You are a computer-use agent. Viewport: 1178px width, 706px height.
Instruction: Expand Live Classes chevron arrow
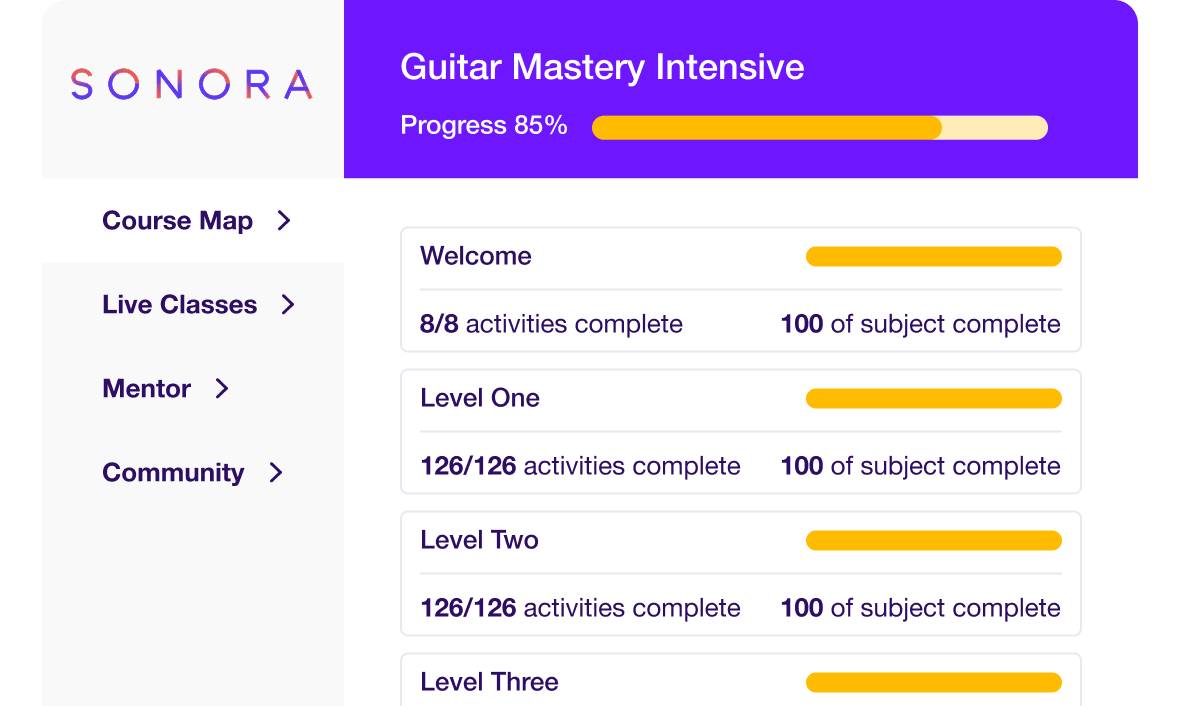click(x=288, y=305)
